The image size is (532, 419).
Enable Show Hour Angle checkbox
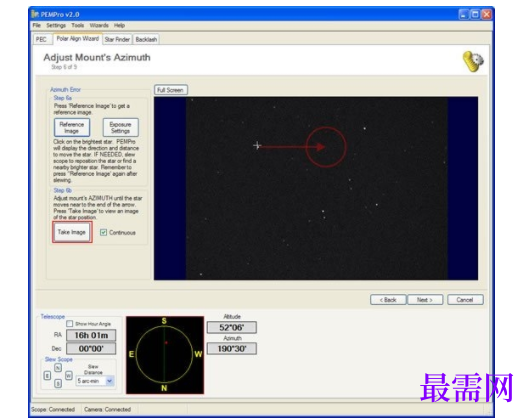[x=70, y=324]
